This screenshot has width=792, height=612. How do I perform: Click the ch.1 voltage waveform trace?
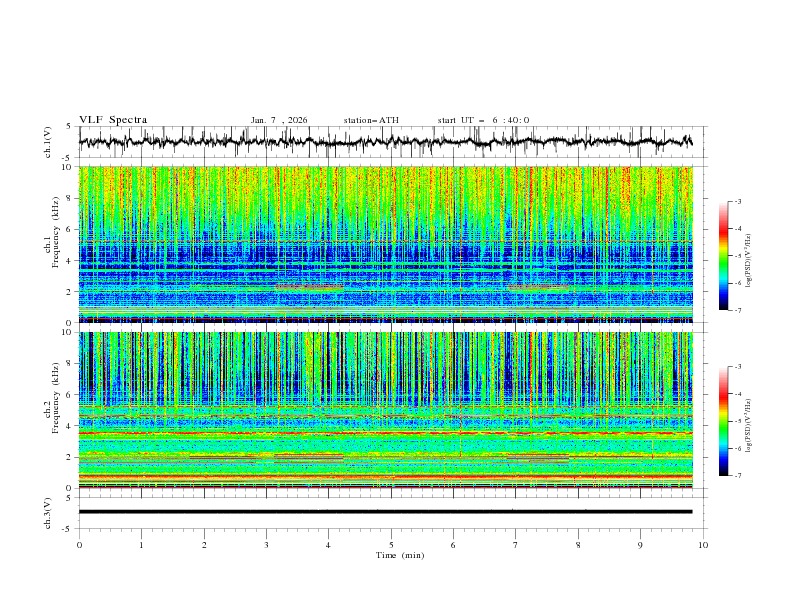coord(385,142)
